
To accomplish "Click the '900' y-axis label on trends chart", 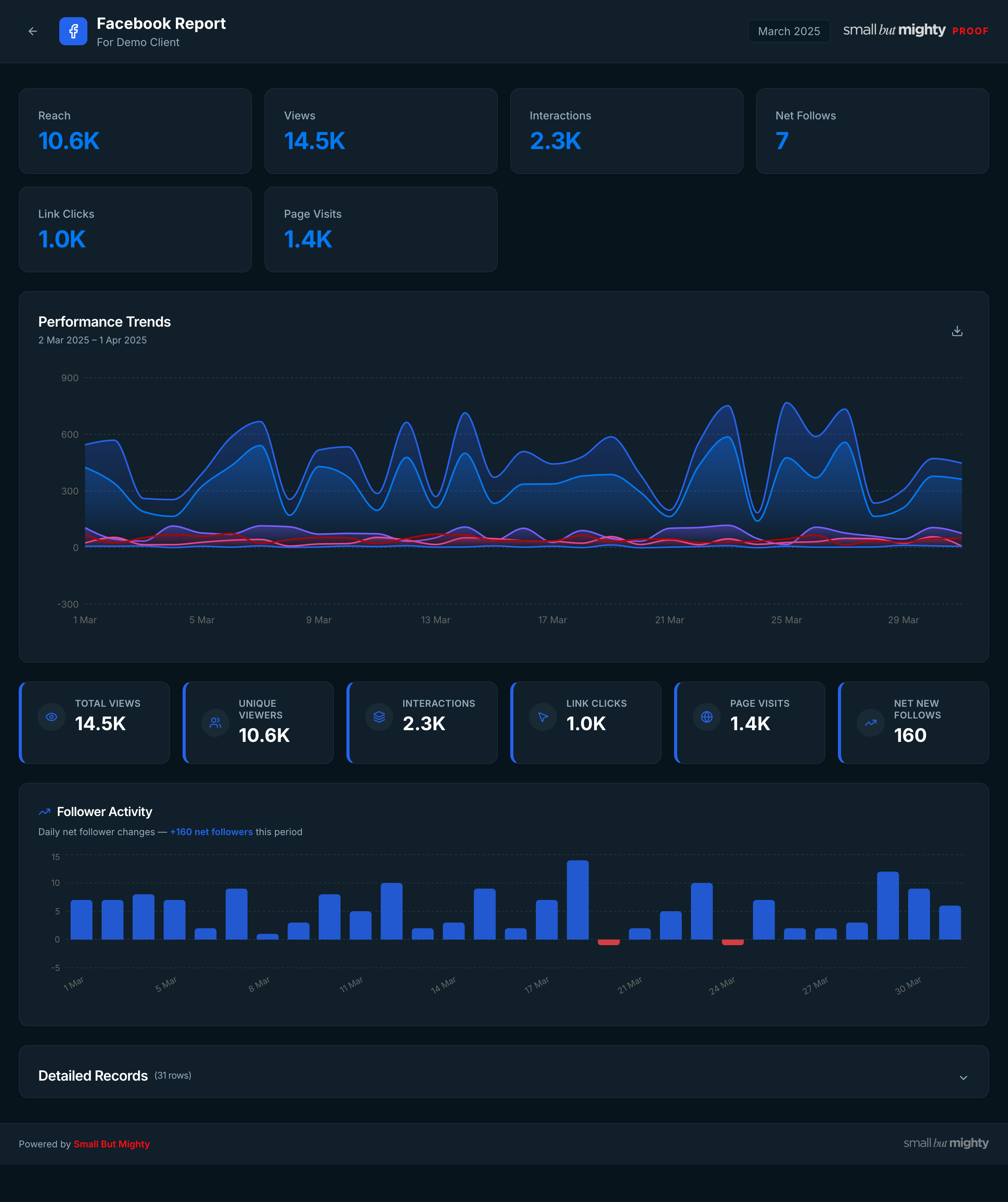I will 70,378.
